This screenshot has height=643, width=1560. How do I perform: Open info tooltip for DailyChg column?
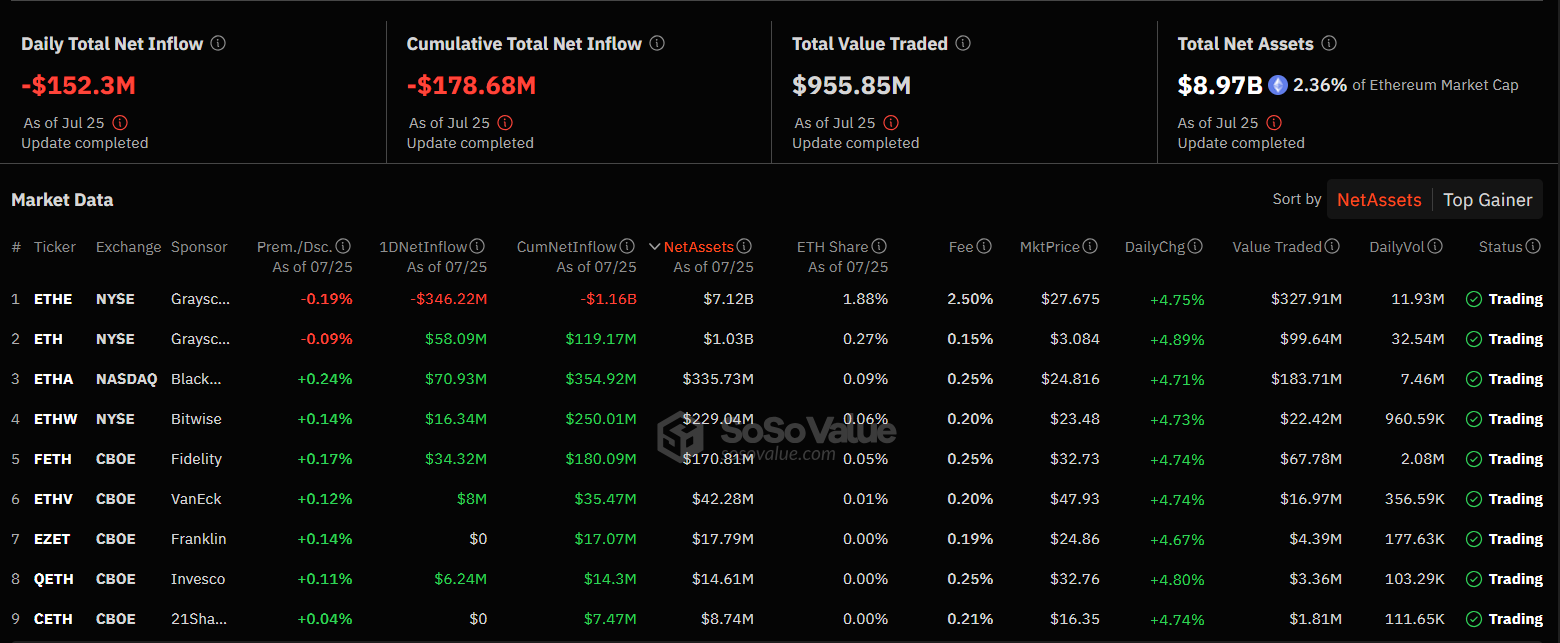point(1195,246)
